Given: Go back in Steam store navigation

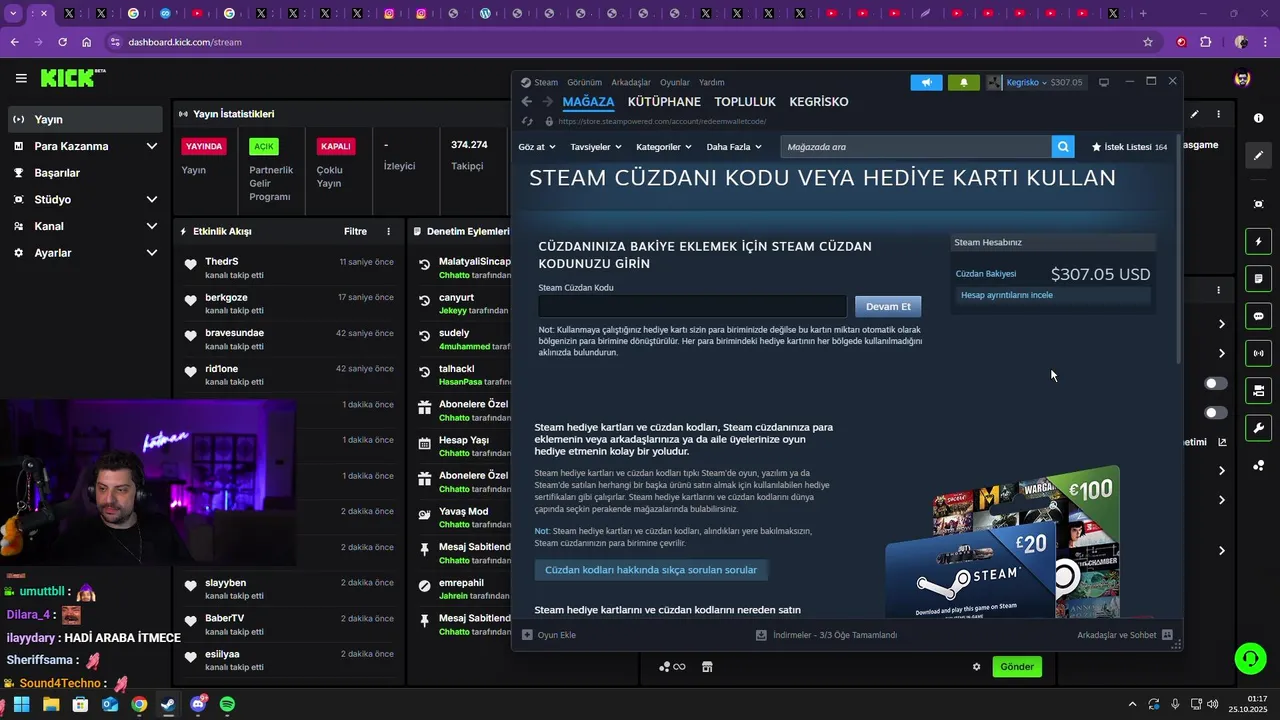Looking at the screenshot, I should (x=527, y=102).
